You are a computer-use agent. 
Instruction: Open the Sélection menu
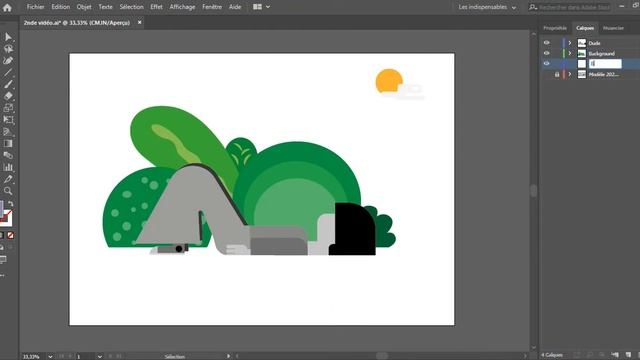coord(131,7)
